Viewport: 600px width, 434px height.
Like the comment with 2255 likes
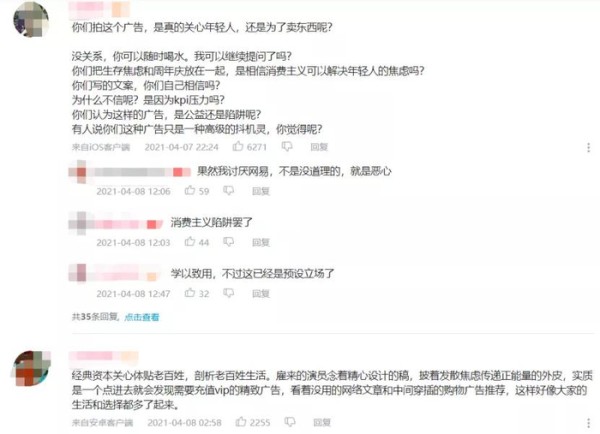tap(241, 422)
